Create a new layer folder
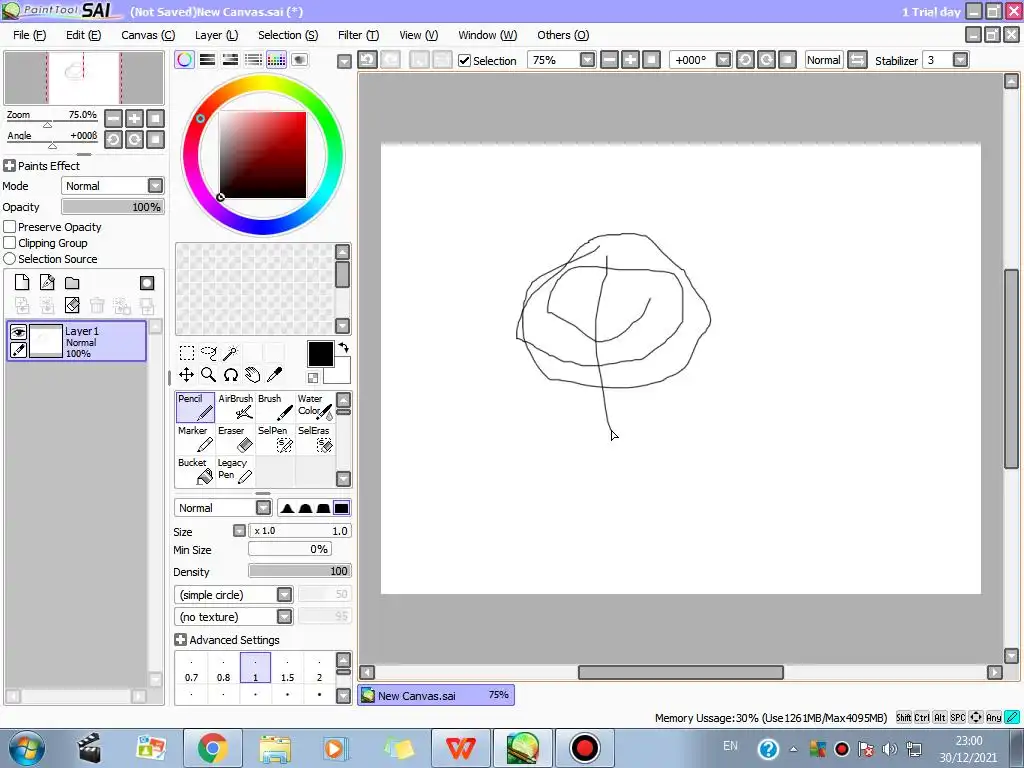This screenshot has height=768, width=1024. click(72, 282)
